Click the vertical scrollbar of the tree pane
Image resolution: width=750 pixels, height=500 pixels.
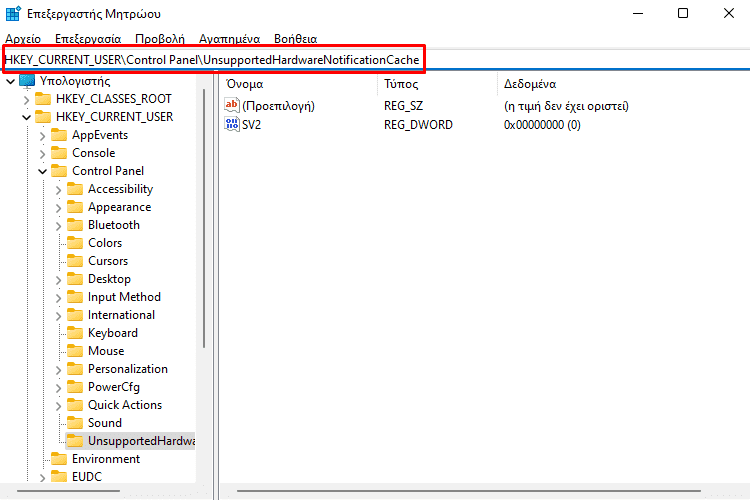pos(204,218)
